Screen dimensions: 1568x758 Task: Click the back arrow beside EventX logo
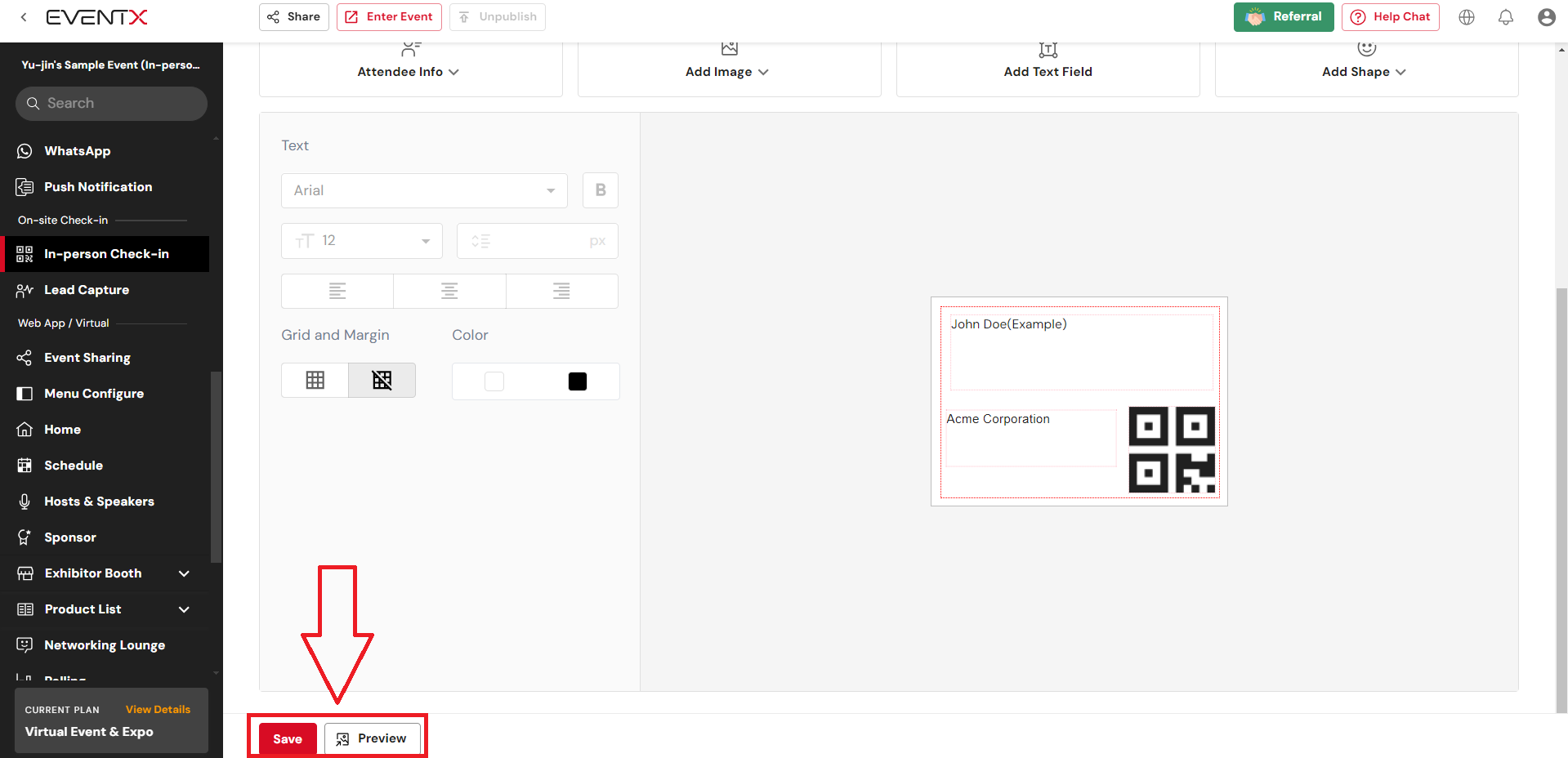24,16
